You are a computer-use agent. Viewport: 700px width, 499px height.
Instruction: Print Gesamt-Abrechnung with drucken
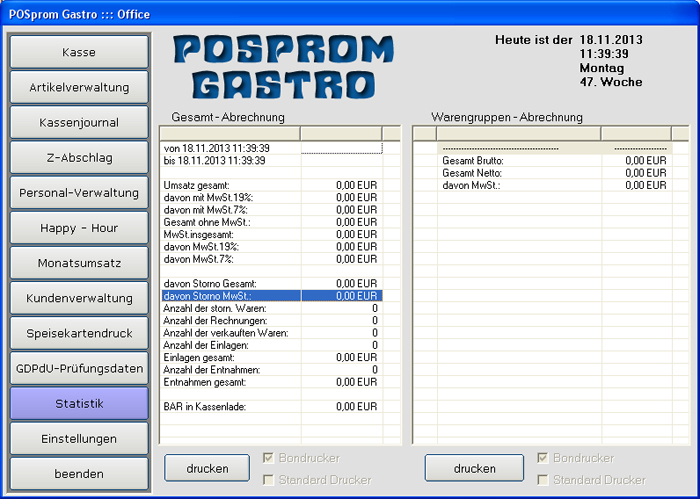pos(207,468)
